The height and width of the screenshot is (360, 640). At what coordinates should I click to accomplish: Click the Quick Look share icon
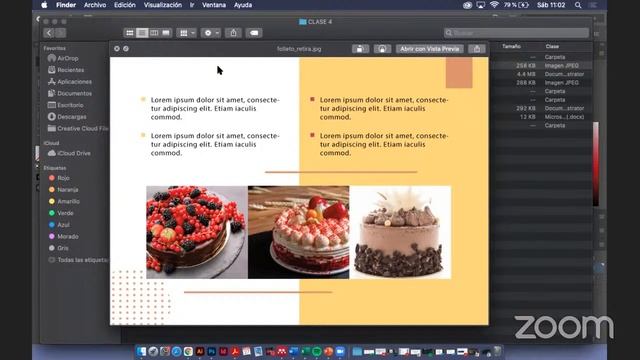click(x=477, y=49)
